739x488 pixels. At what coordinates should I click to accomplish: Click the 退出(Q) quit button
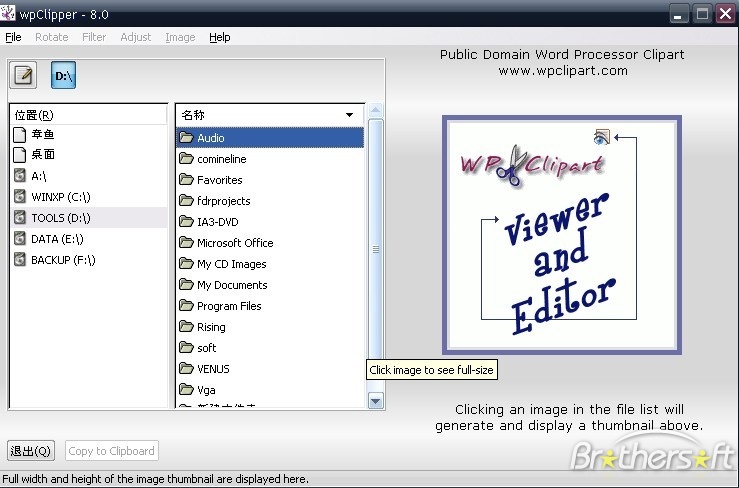(x=32, y=451)
